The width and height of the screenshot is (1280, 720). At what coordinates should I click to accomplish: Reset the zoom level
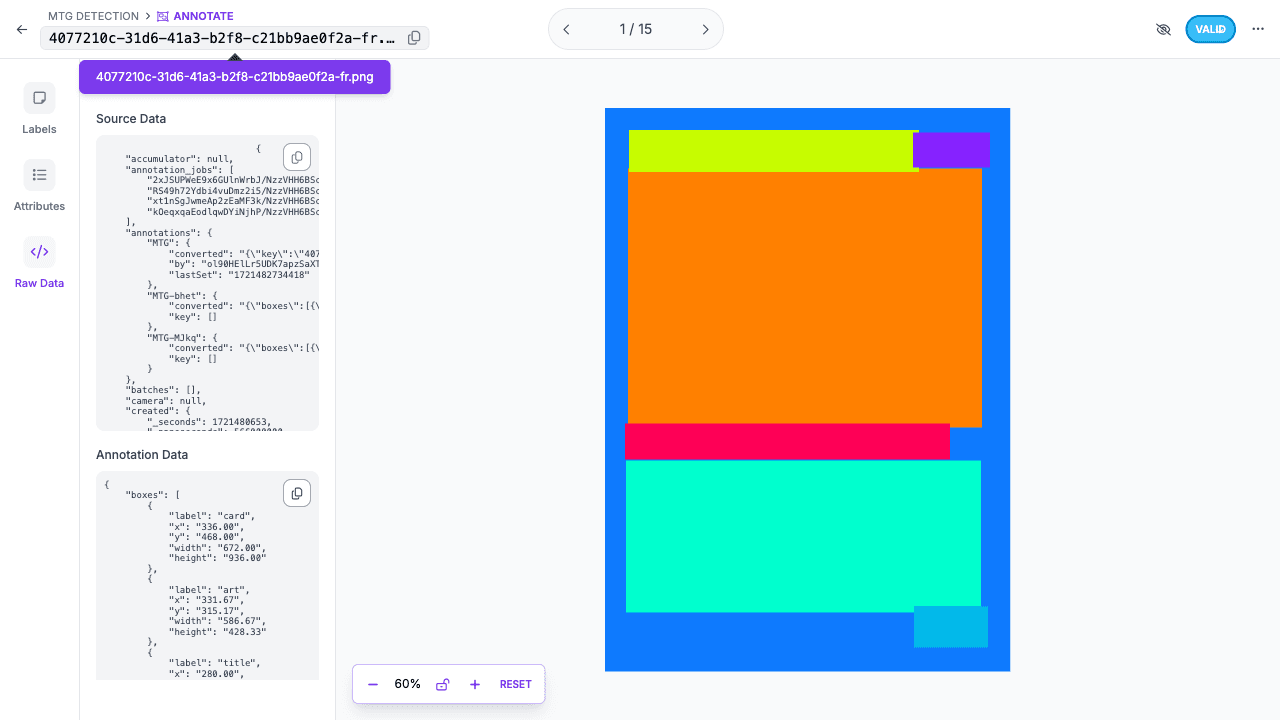pos(515,684)
